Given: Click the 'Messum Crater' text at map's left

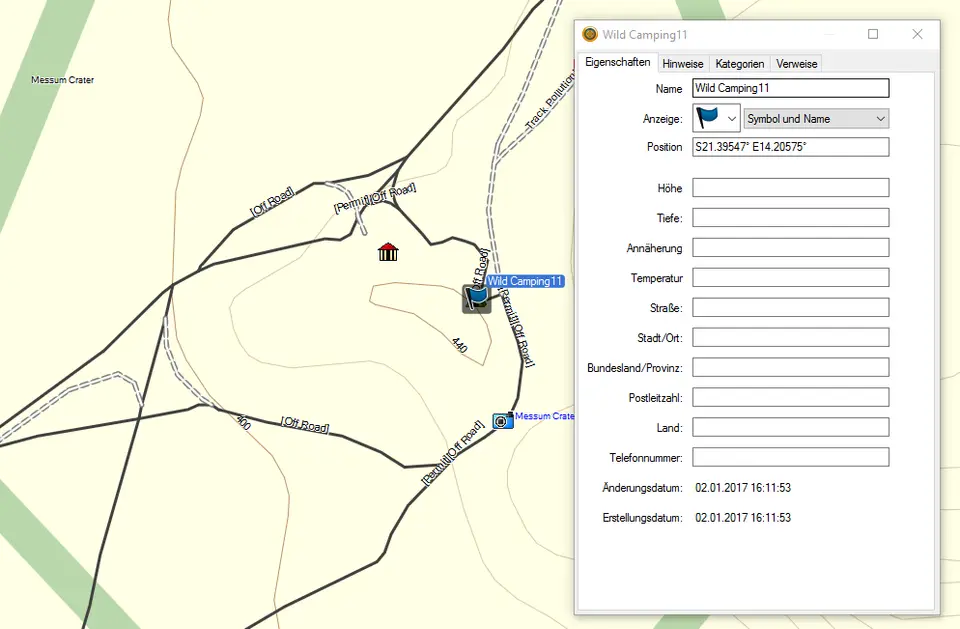Looking at the screenshot, I should (x=62, y=80).
